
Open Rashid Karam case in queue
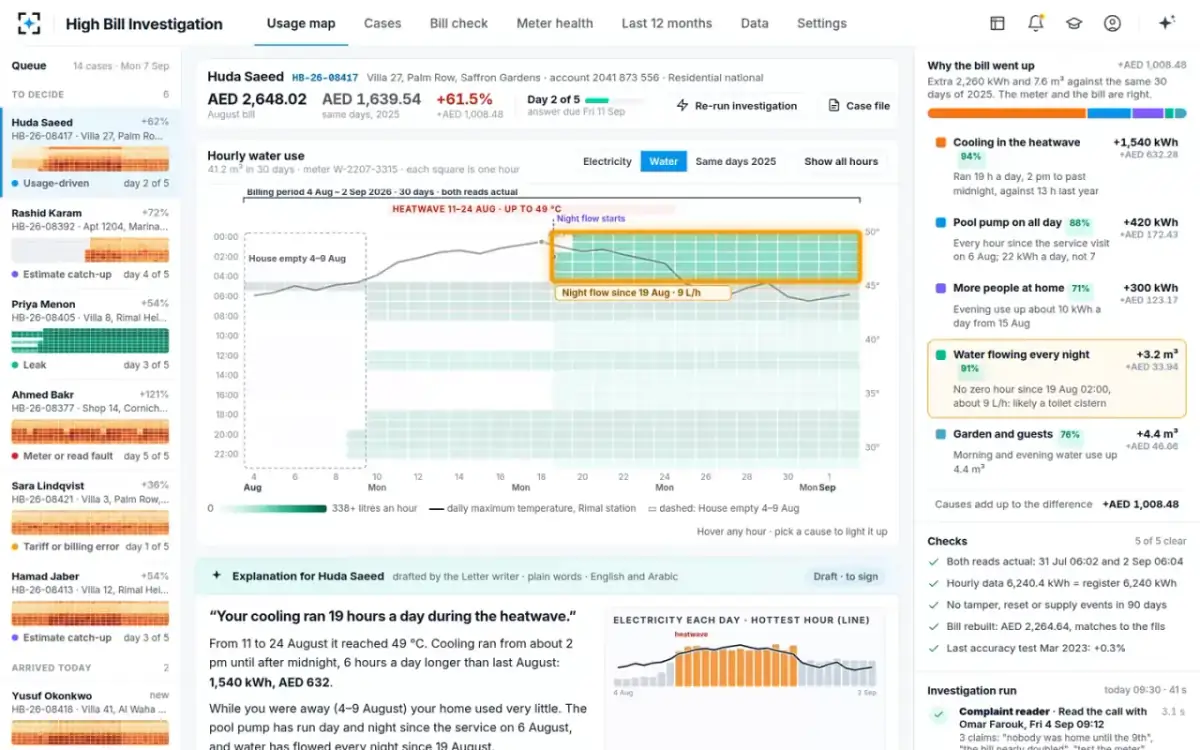90,243
